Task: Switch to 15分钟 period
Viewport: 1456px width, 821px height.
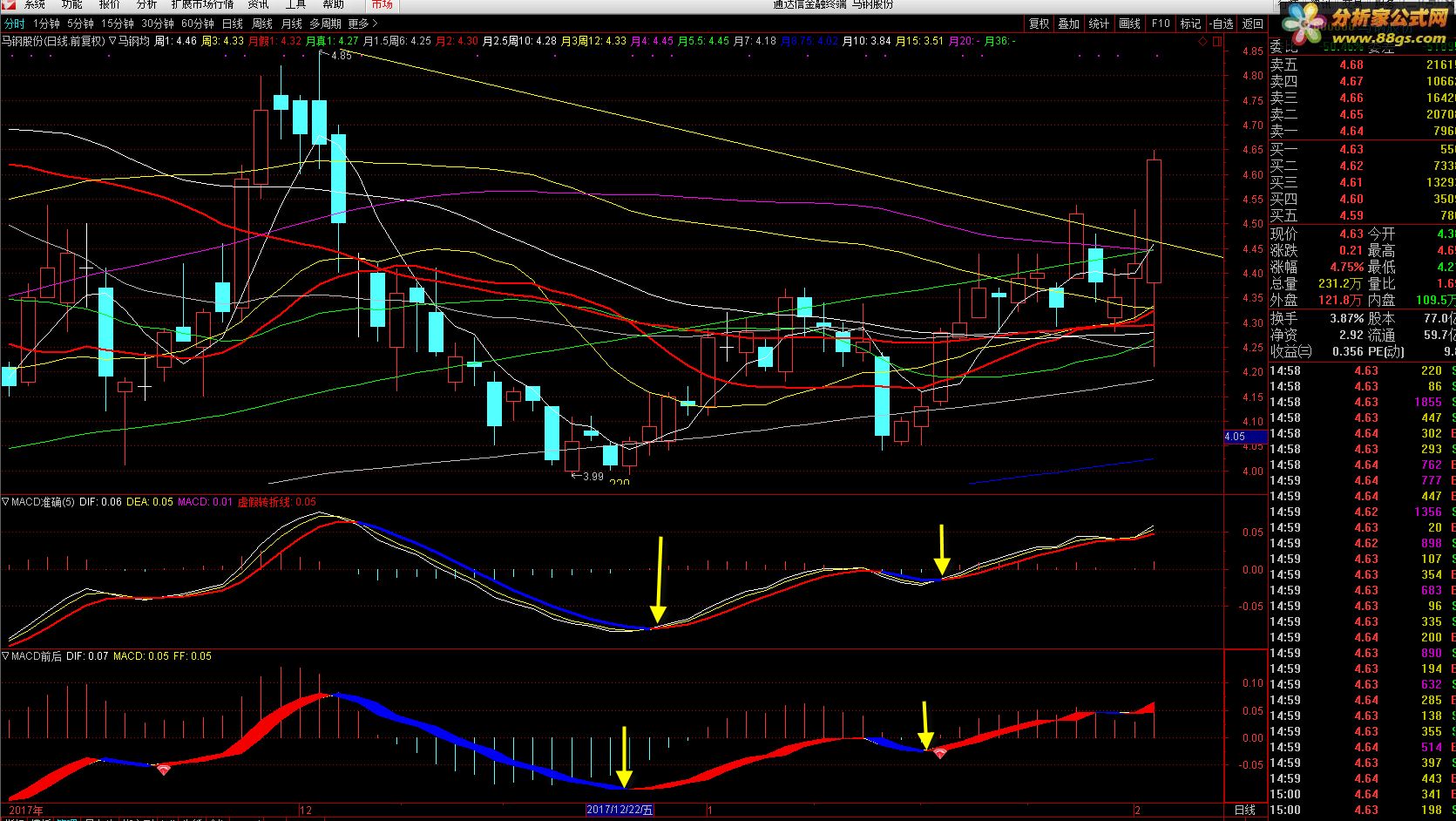Action: [118, 24]
